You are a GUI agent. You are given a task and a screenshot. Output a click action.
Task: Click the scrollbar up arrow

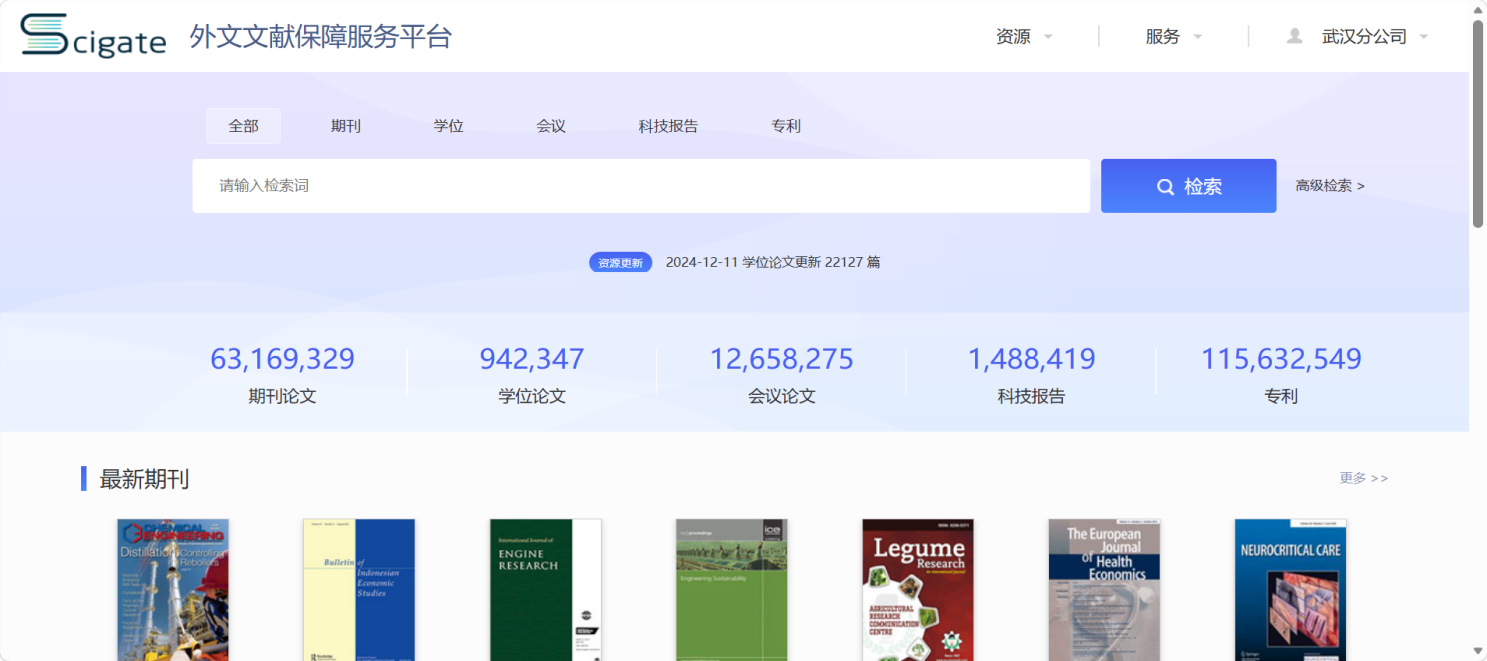click(x=1478, y=9)
